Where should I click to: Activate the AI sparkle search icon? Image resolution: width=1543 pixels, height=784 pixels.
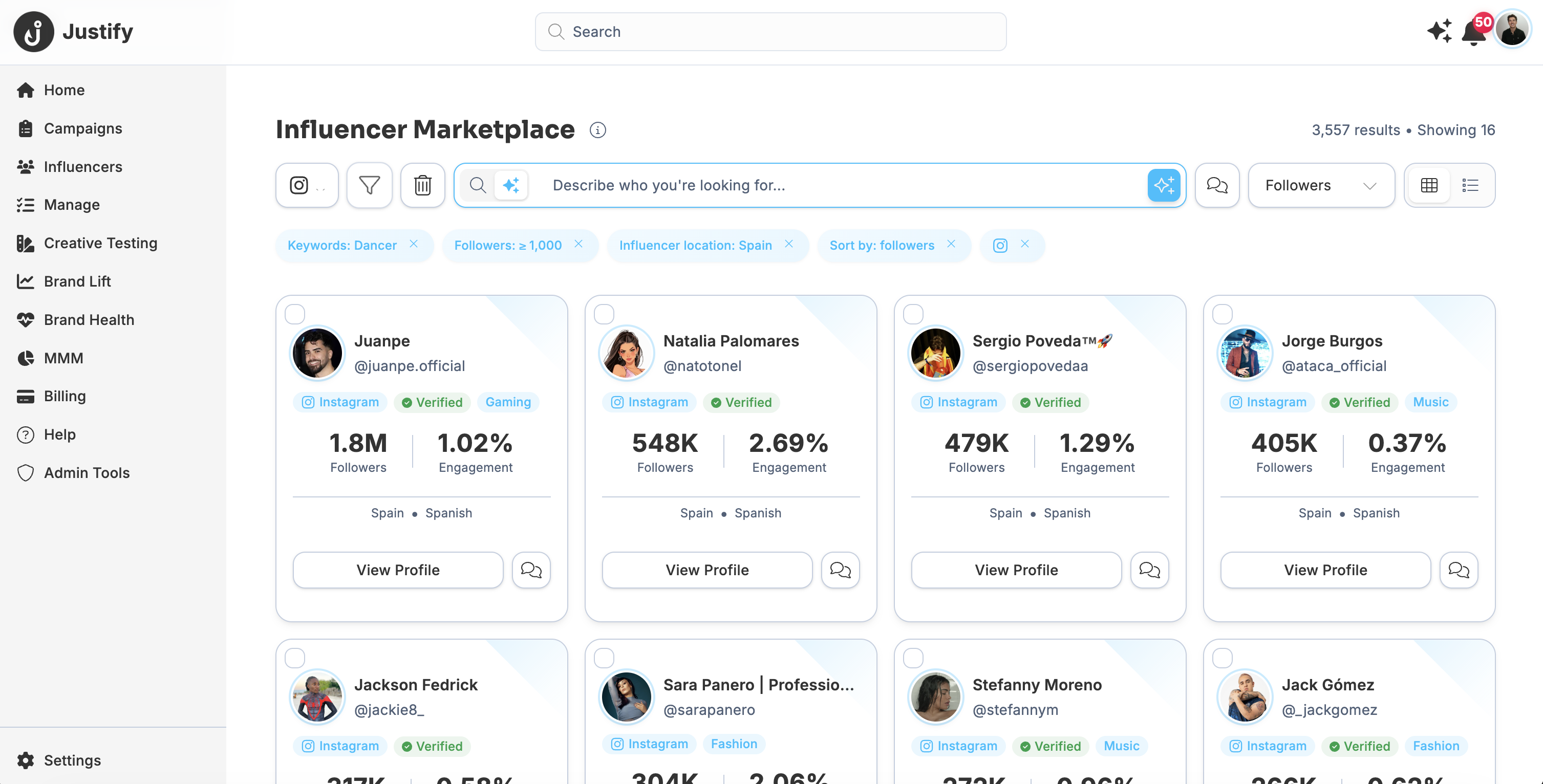[x=1163, y=185]
